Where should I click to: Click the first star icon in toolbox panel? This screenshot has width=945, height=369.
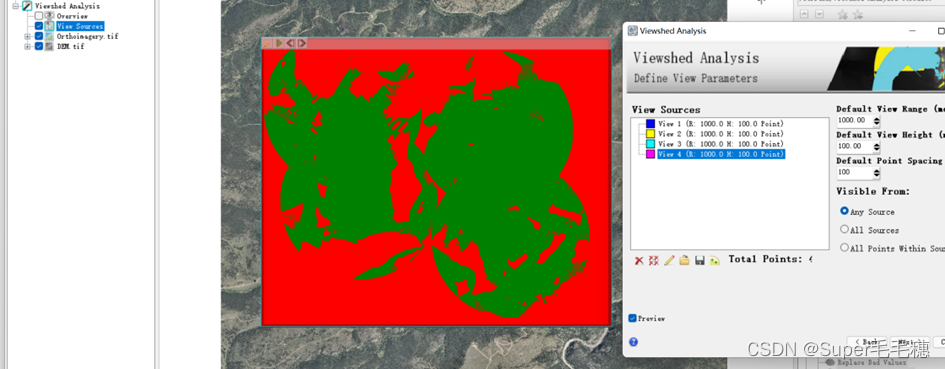pos(843,15)
